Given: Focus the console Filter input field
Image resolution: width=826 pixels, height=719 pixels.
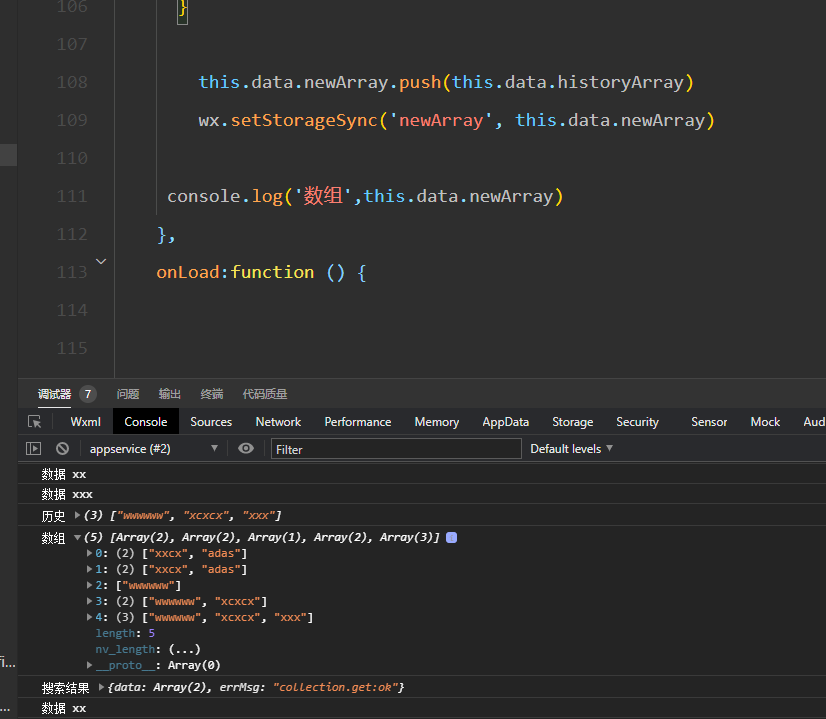Looking at the screenshot, I should click(396, 449).
